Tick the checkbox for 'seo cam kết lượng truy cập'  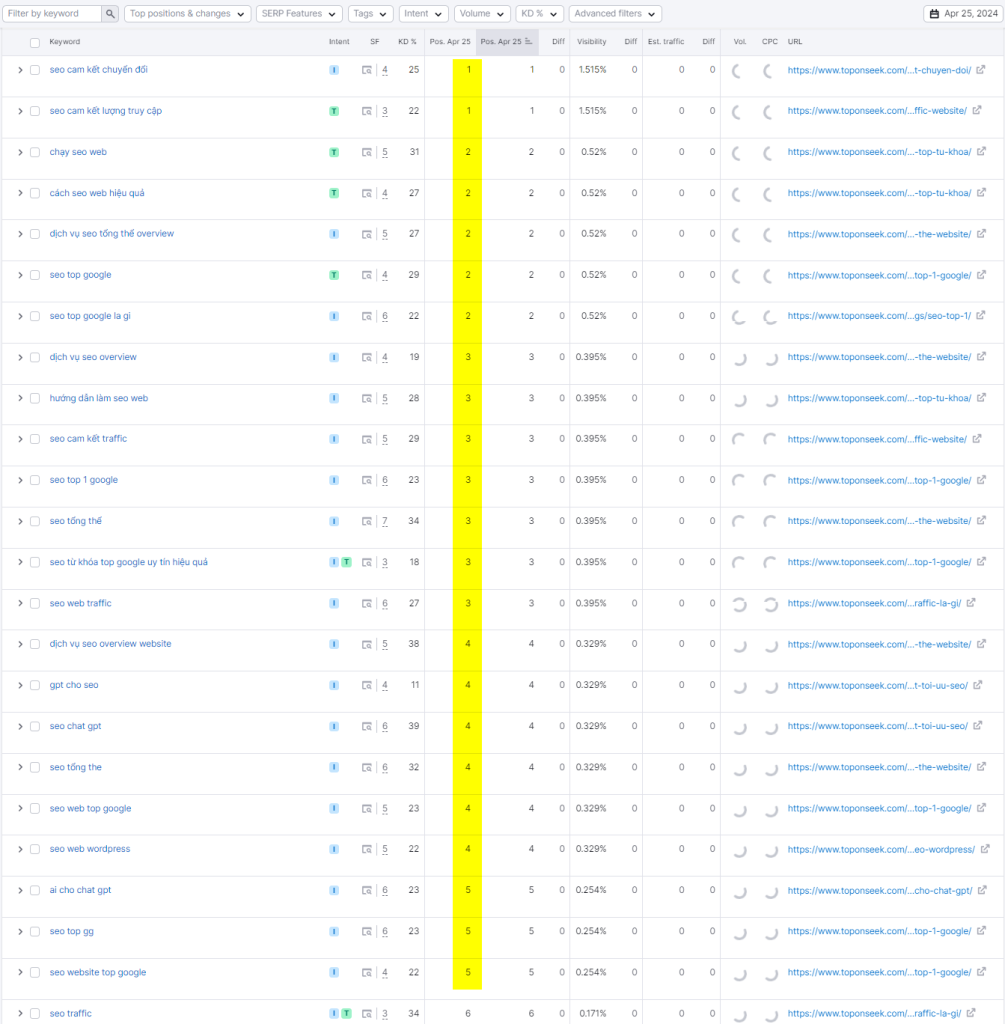[x=35, y=111]
